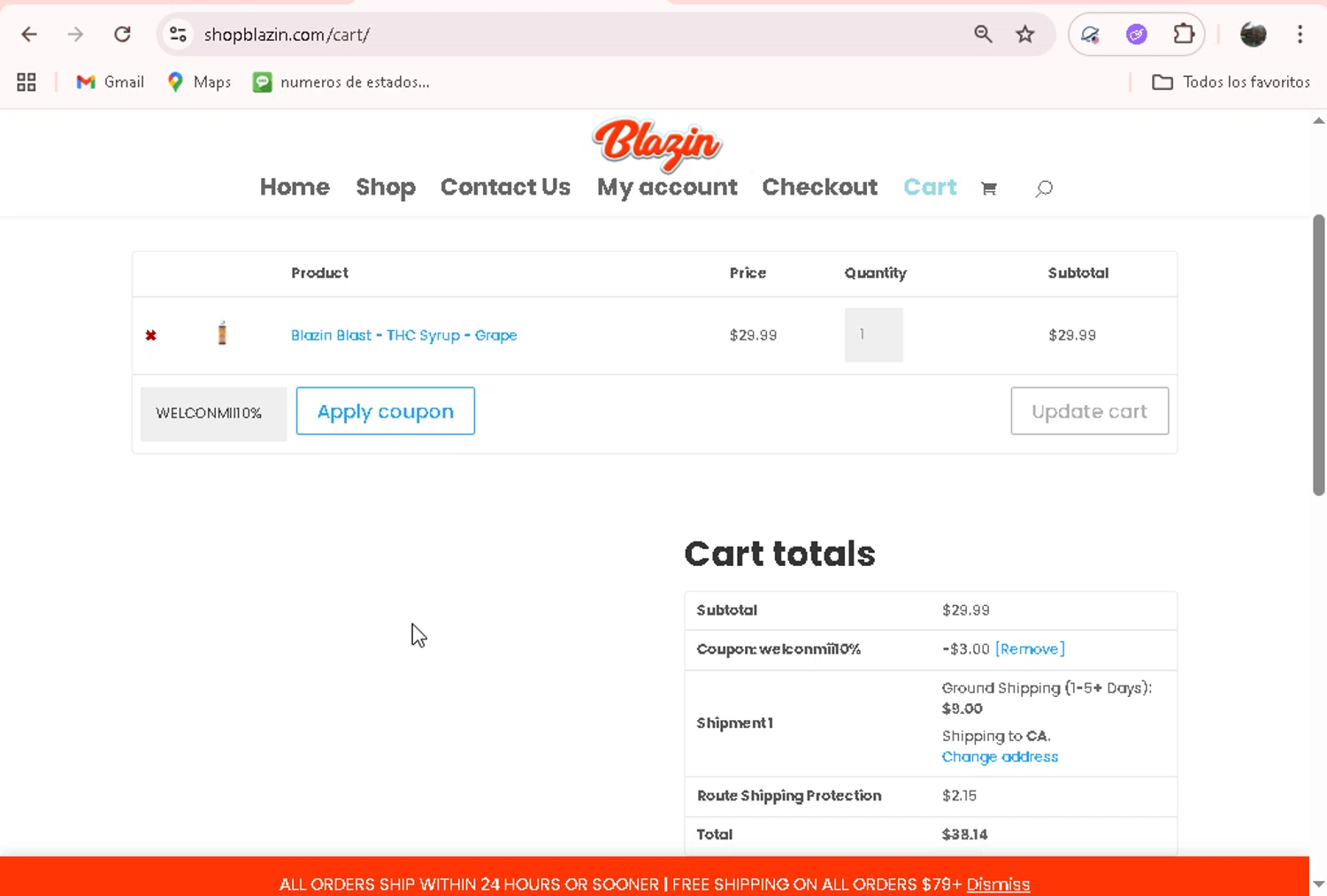Open the Contact Us page
The height and width of the screenshot is (896, 1327).
tap(505, 188)
